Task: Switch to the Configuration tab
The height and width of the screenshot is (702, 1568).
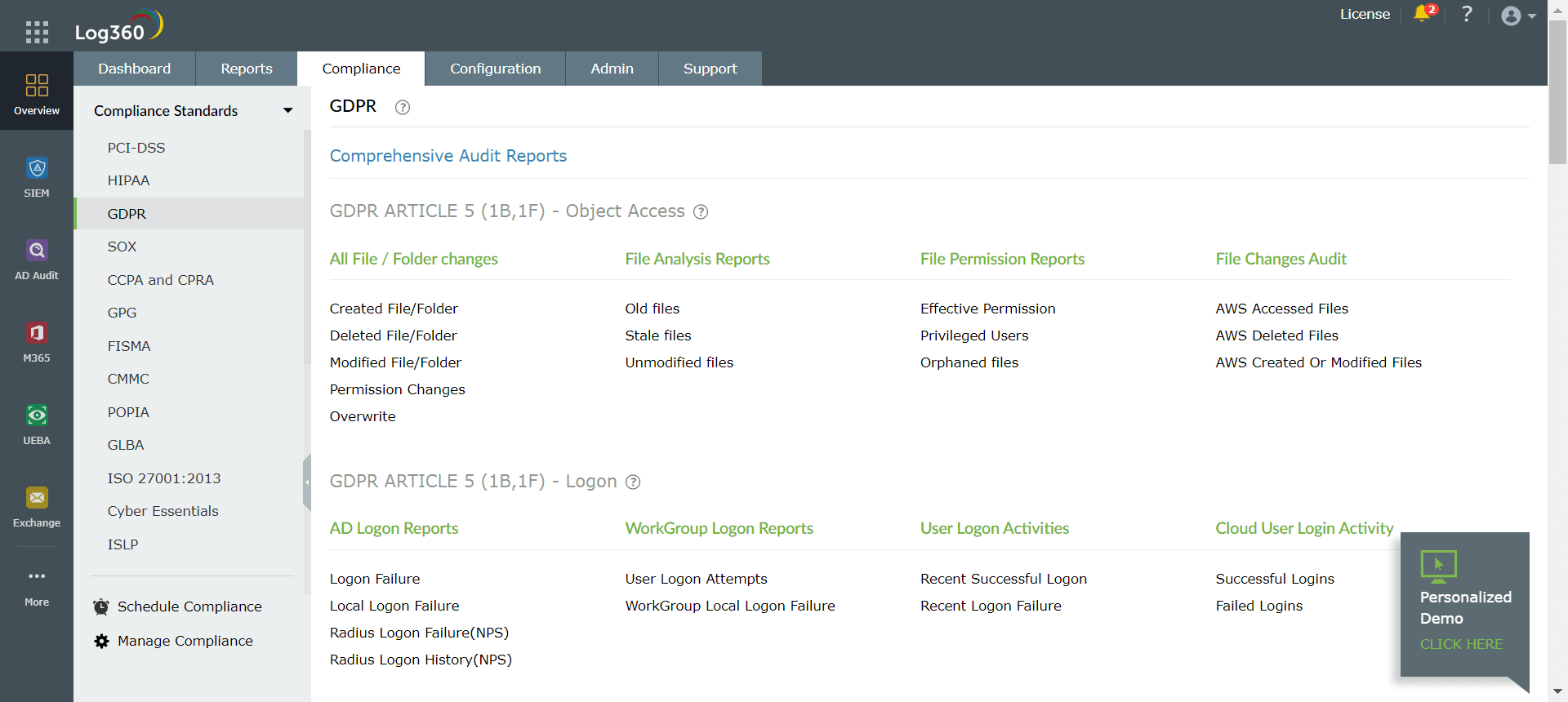Action: point(495,69)
